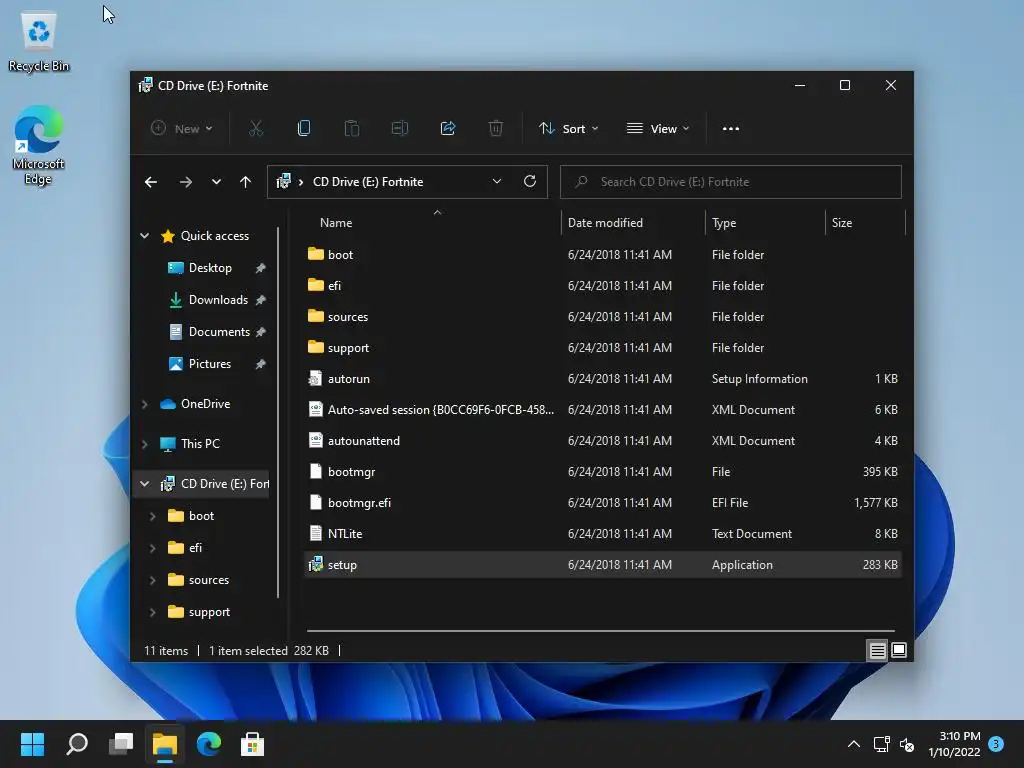Click the Rename icon in toolbar
The height and width of the screenshot is (768, 1024).
coord(400,129)
